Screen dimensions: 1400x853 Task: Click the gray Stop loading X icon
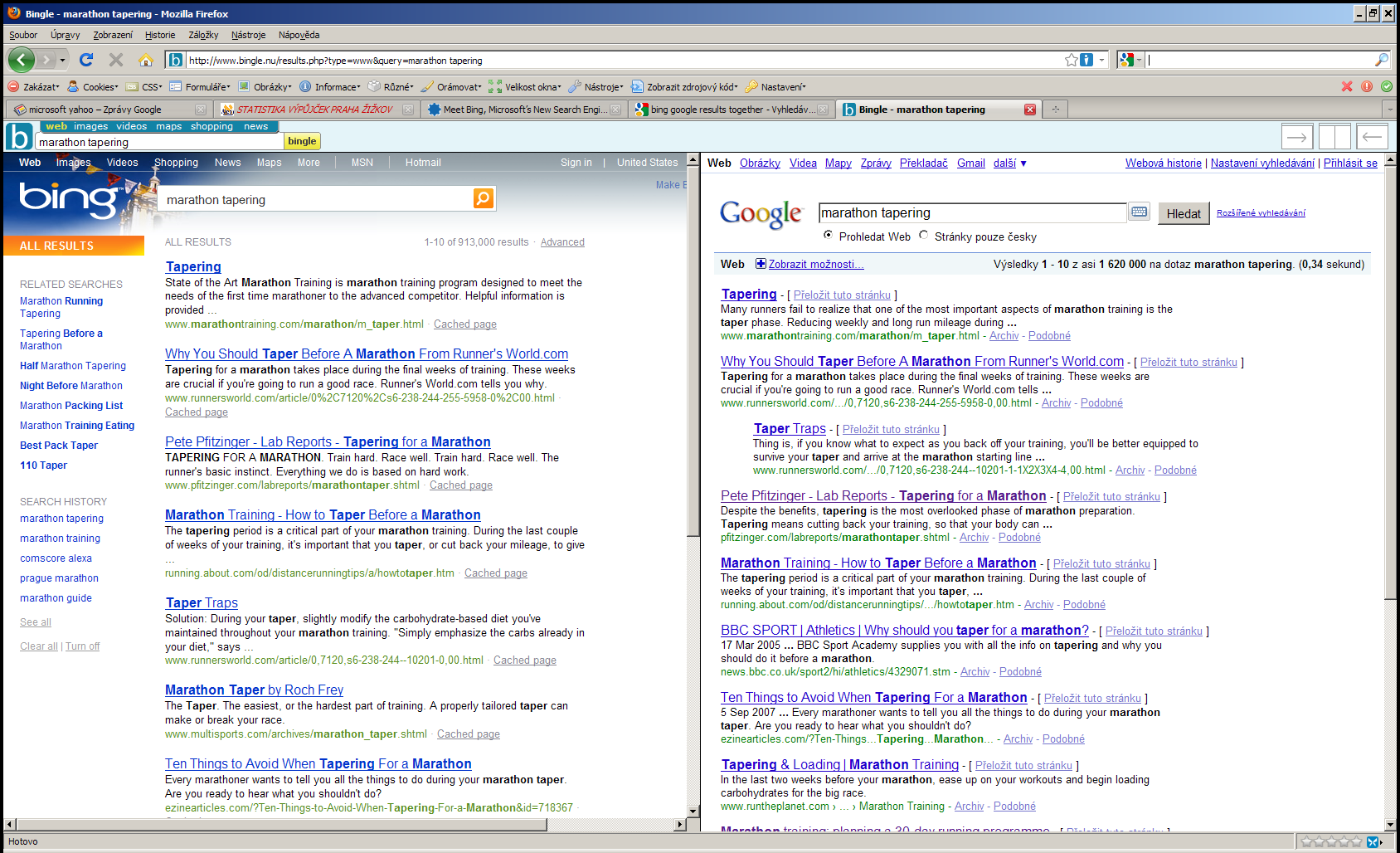click(116, 60)
